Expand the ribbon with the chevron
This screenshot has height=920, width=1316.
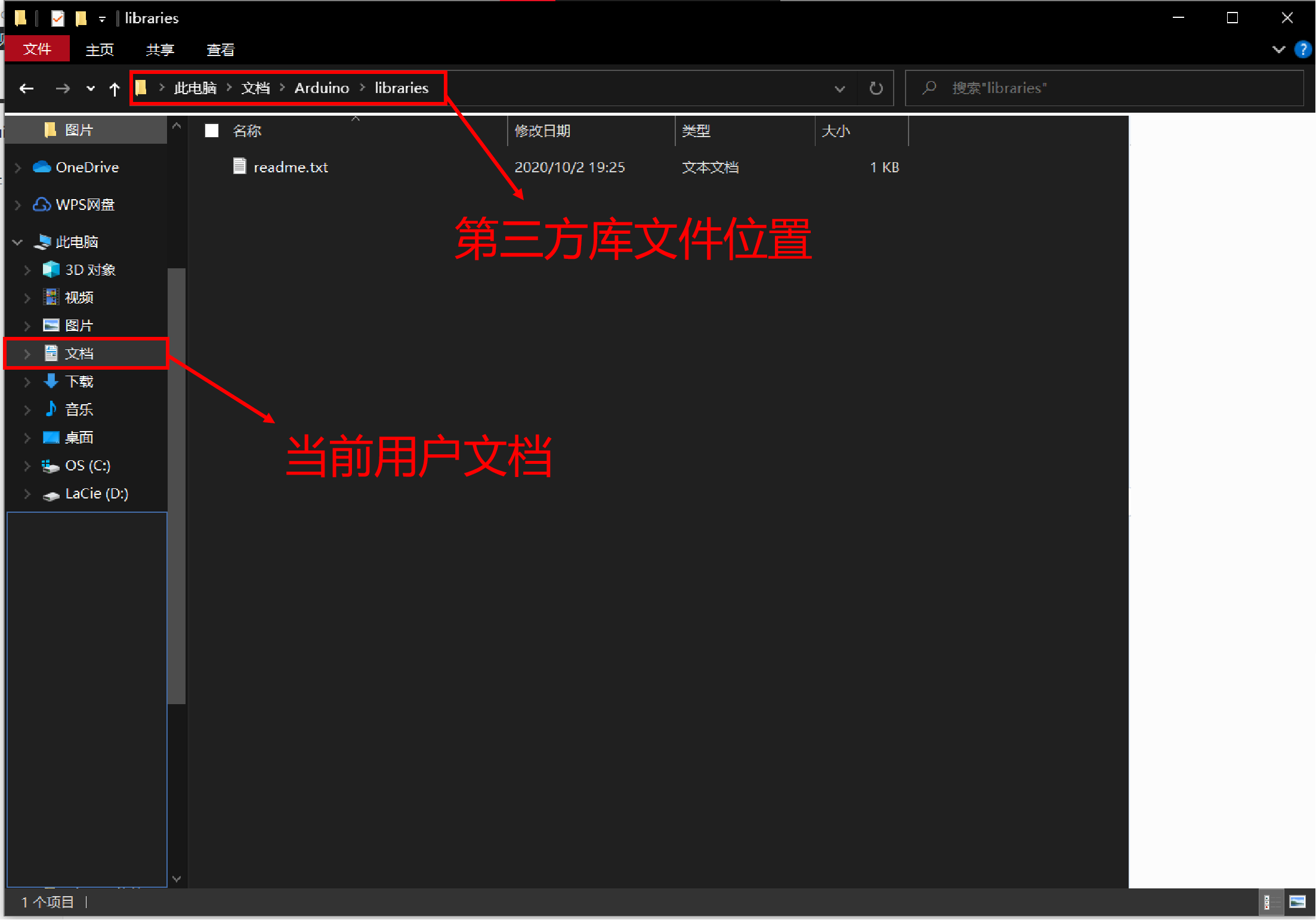[1278, 49]
